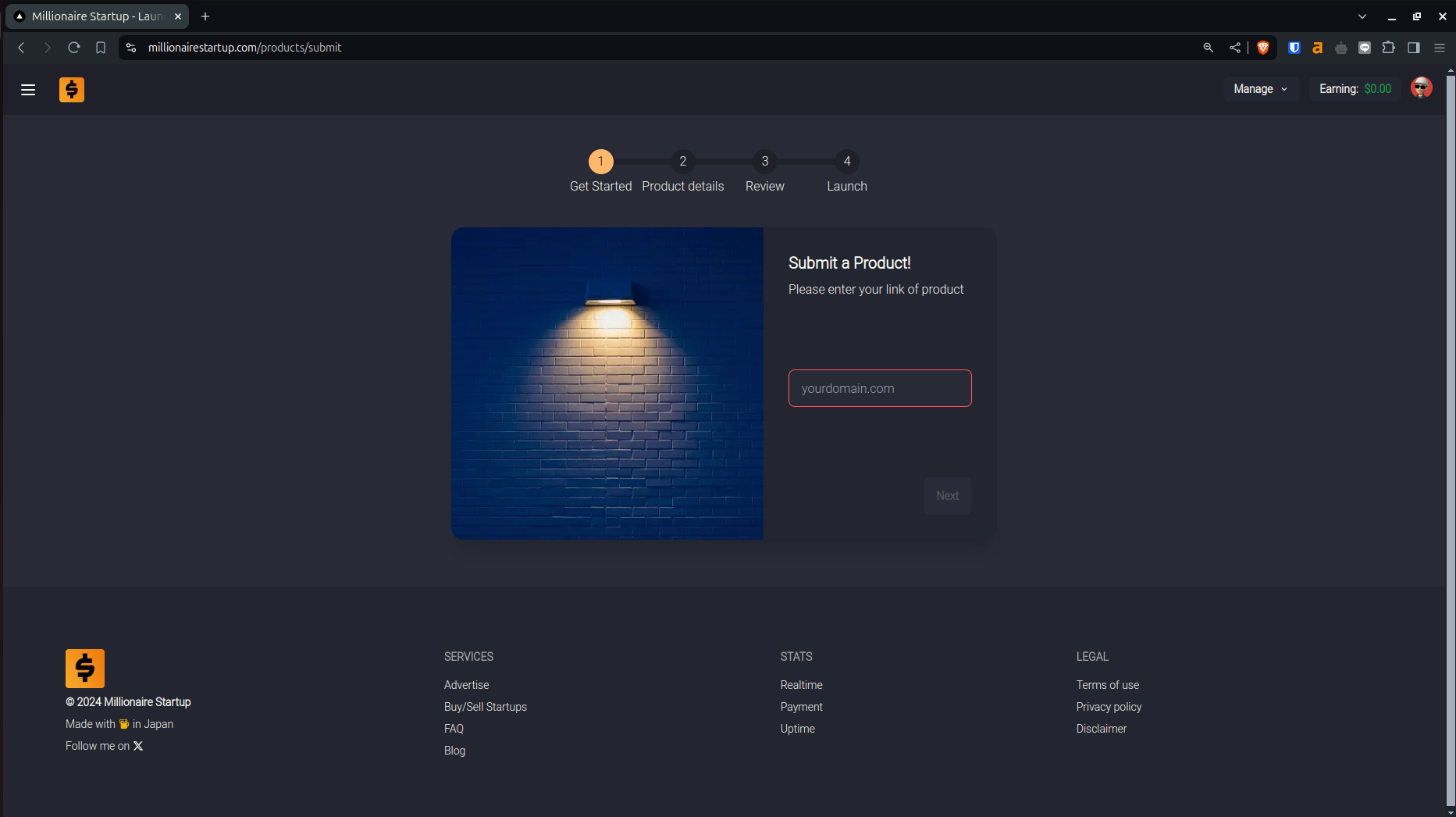Image resolution: width=1456 pixels, height=817 pixels.
Task: Click the yourdomain.com input field
Action: pyautogui.click(x=879, y=388)
